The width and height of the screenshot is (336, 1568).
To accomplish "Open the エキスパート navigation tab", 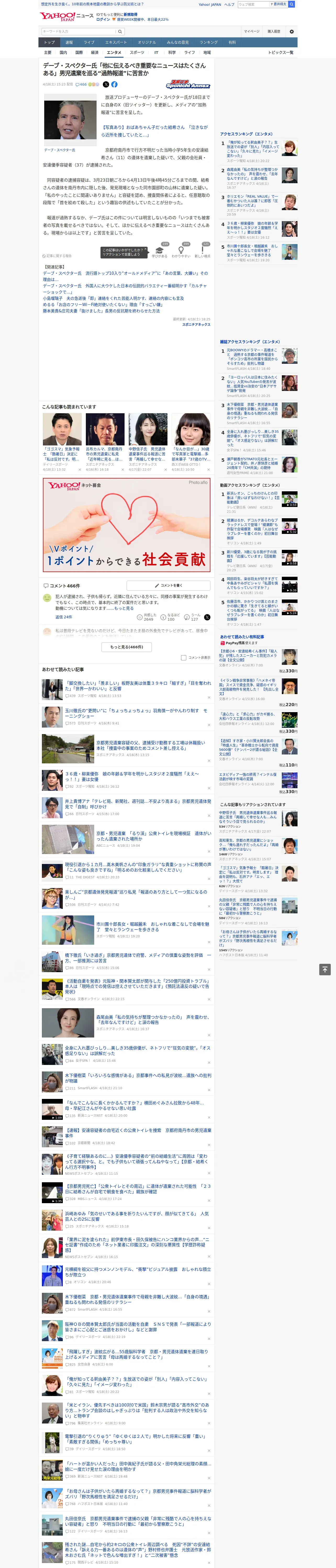I will 116,43.
